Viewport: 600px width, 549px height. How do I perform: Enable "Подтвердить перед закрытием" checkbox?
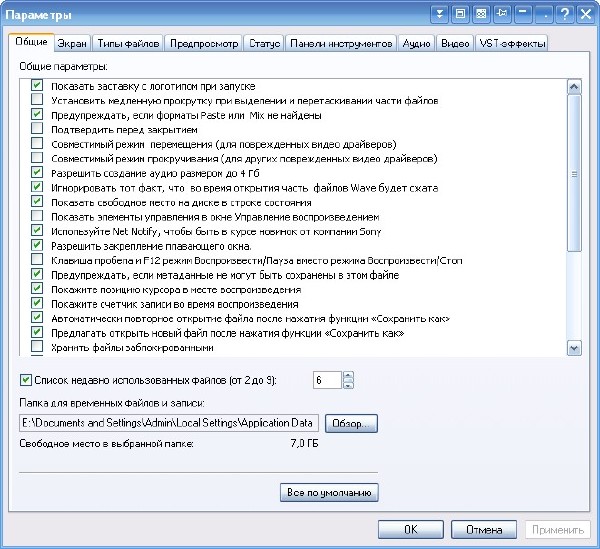coord(37,130)
